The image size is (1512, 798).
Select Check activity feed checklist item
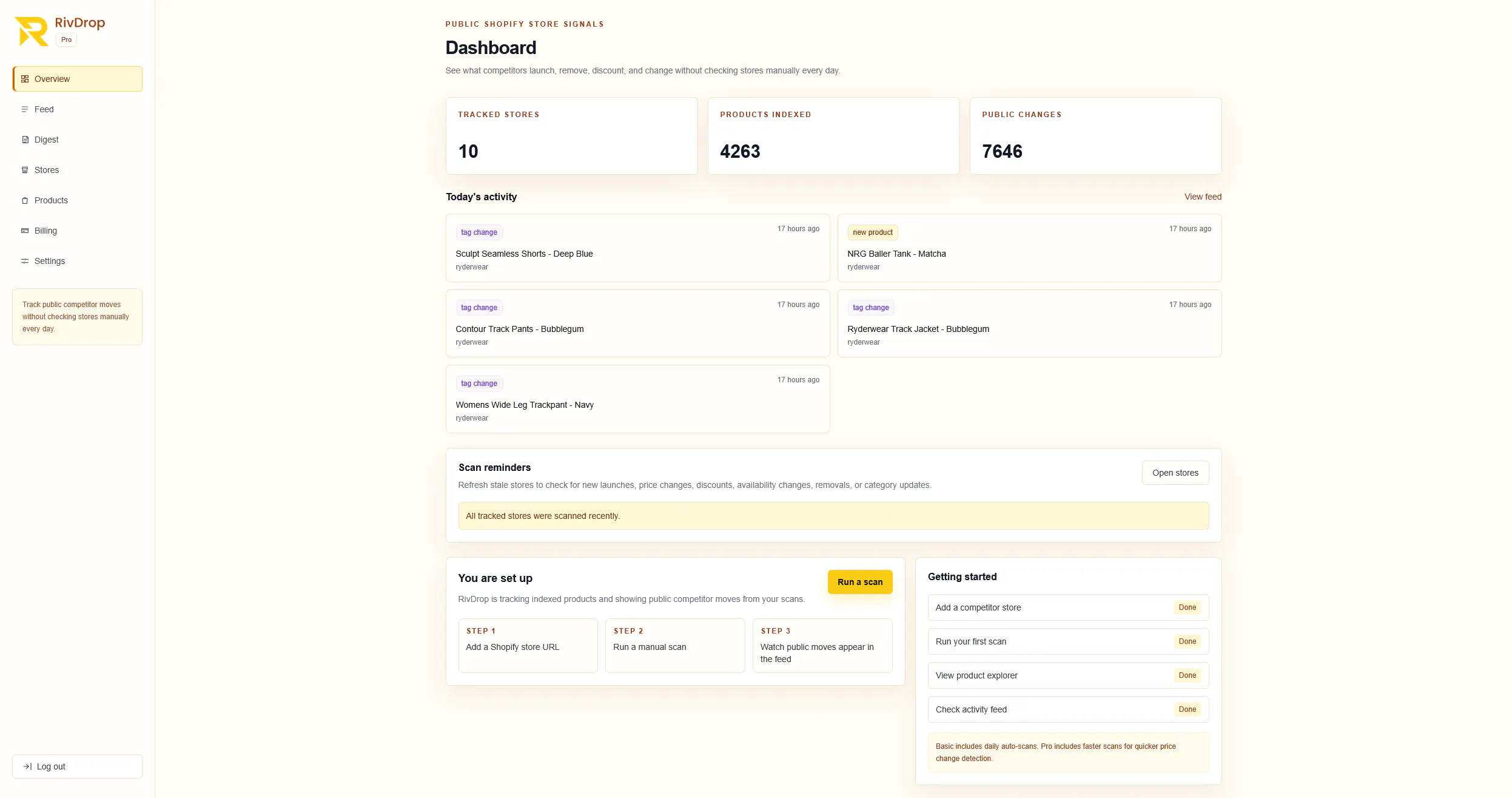coord(1068,709)
